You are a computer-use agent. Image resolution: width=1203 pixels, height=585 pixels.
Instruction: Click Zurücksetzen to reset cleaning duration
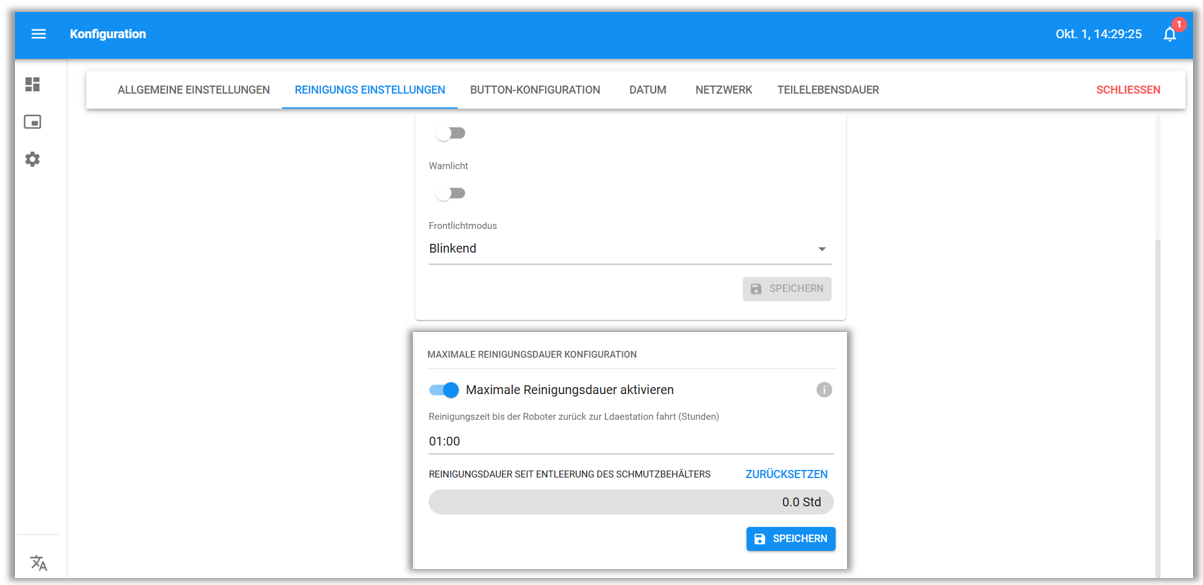point(786,474)
